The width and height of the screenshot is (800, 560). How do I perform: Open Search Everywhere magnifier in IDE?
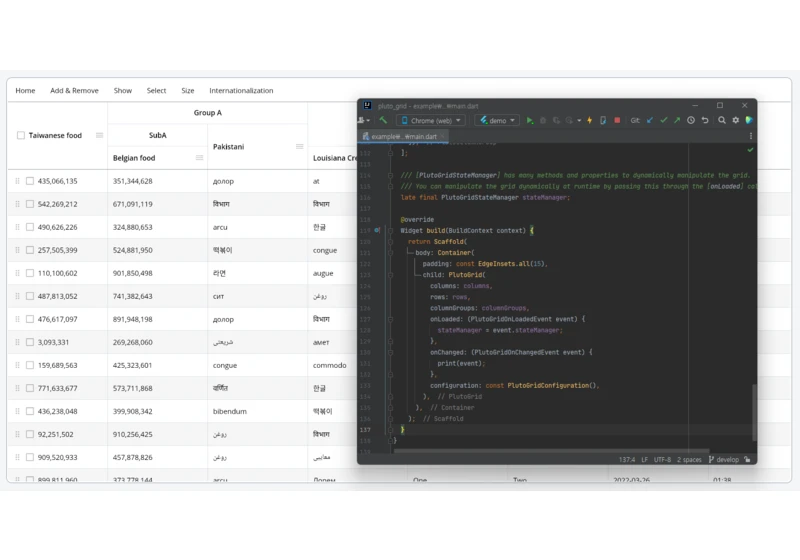[722, 120]
